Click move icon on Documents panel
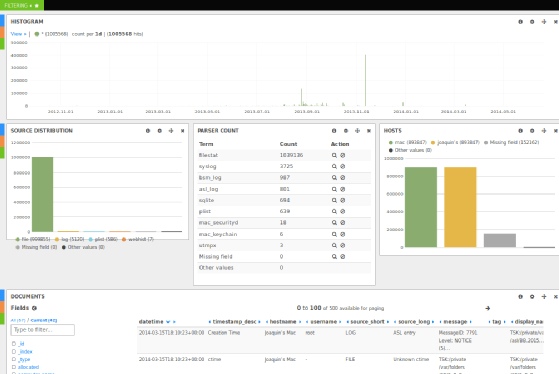Image resolution: width=559 pixels, height=374 pixels. click(544, 297)
